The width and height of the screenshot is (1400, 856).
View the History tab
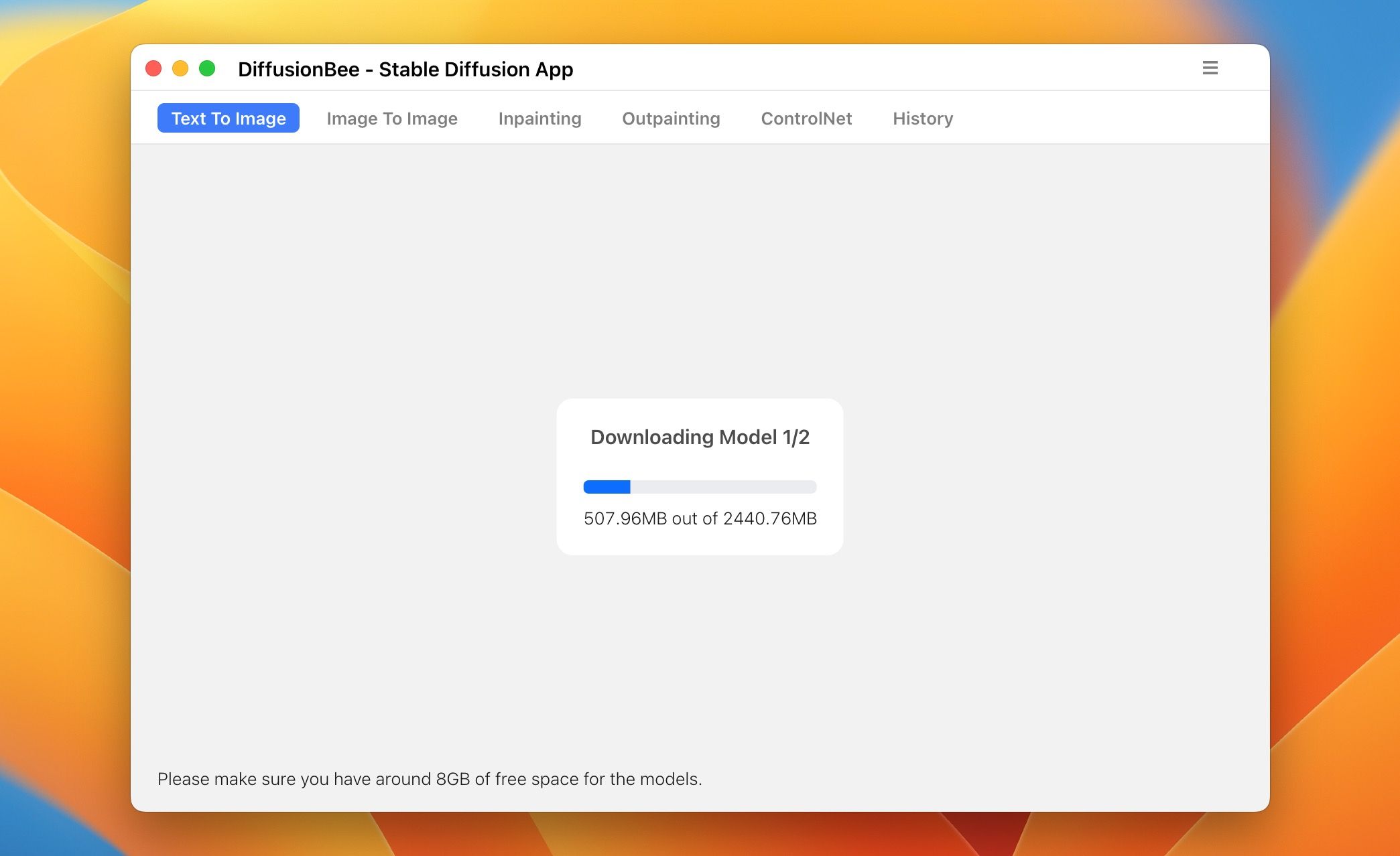tap(923, 119)
